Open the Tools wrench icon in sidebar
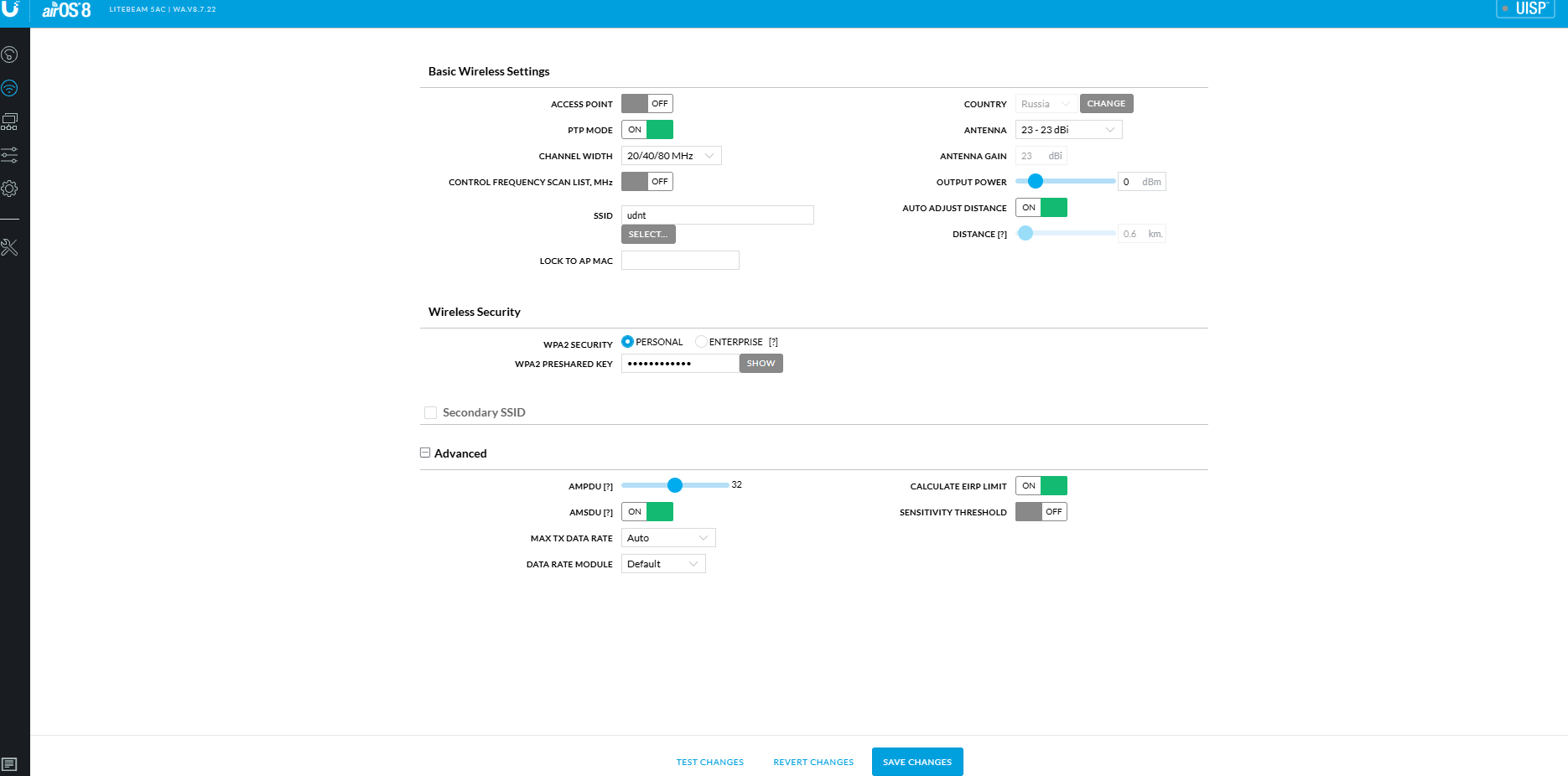The height and width of the screenshot is (776, 1568). 10,247
